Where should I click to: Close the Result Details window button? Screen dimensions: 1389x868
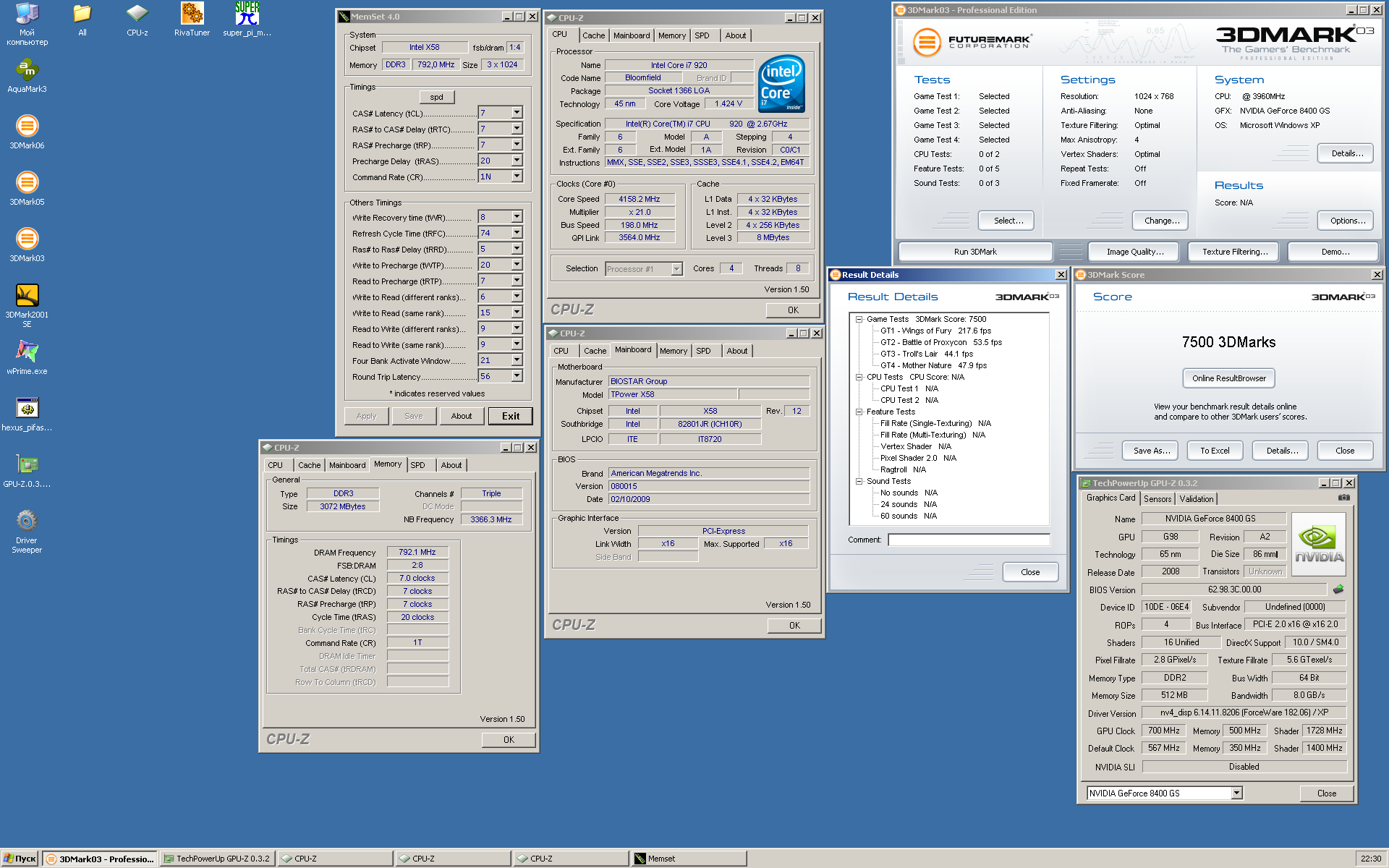[1030, 572]
